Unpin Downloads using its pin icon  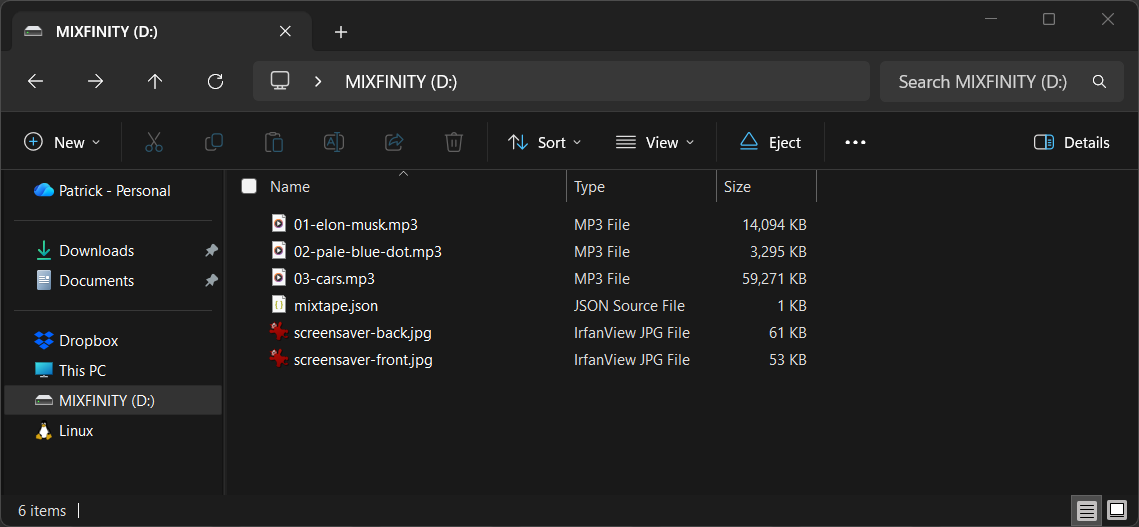(x=211, y=251)
